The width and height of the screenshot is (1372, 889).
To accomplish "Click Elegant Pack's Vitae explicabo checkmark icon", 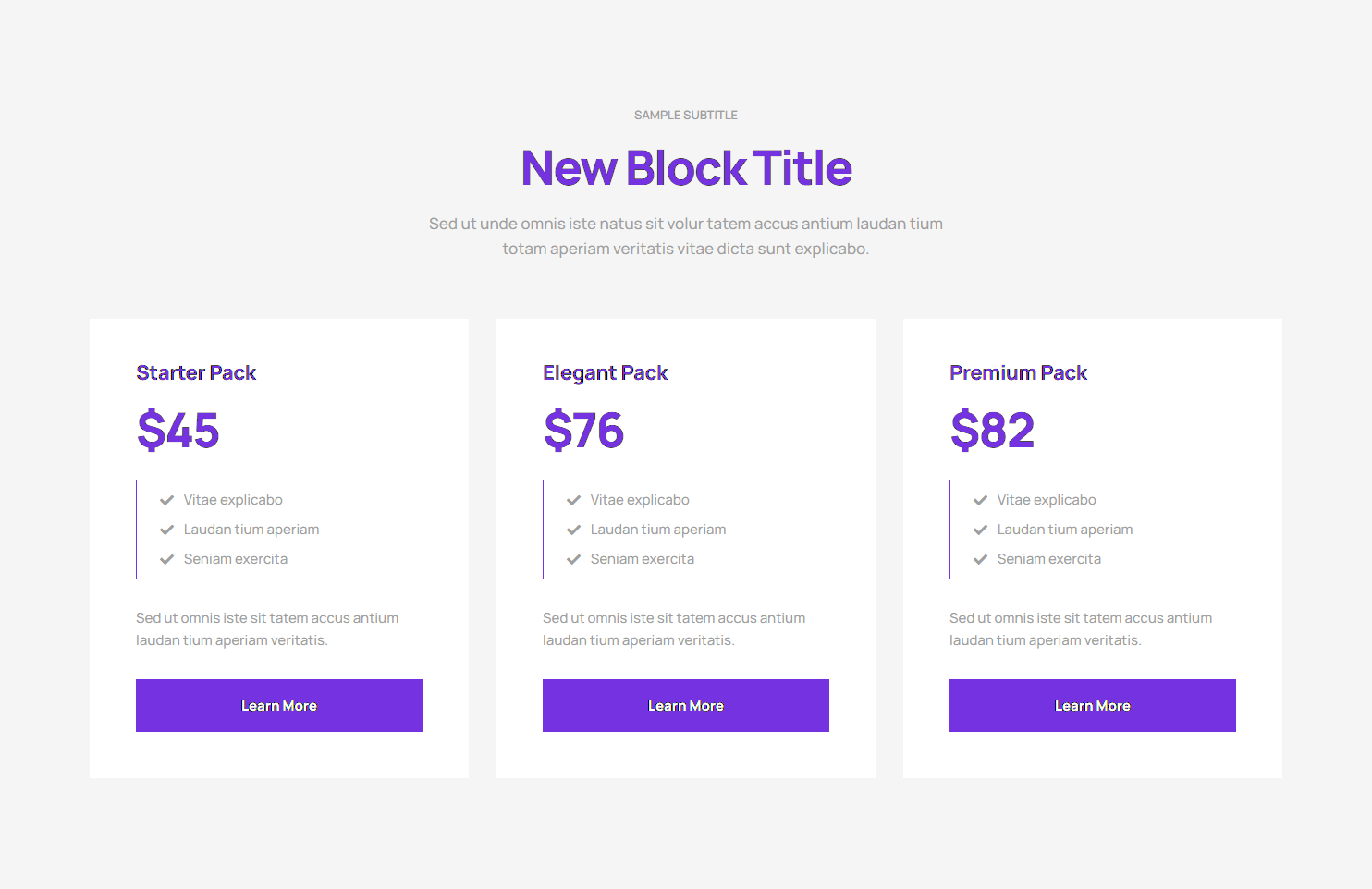I will pos(574,500).
